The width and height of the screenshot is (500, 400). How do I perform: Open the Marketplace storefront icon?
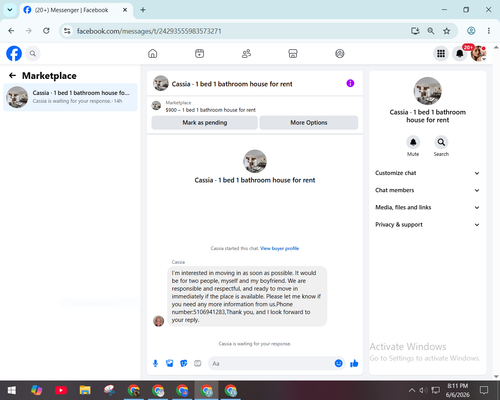click(x=293, y=53)
